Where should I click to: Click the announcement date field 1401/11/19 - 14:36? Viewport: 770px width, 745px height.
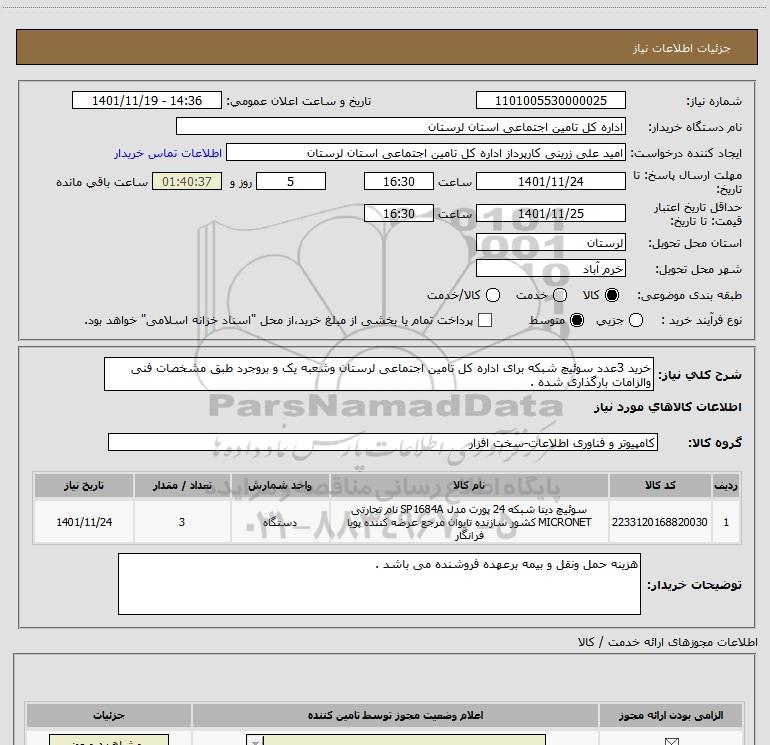[x=147, y=101]
